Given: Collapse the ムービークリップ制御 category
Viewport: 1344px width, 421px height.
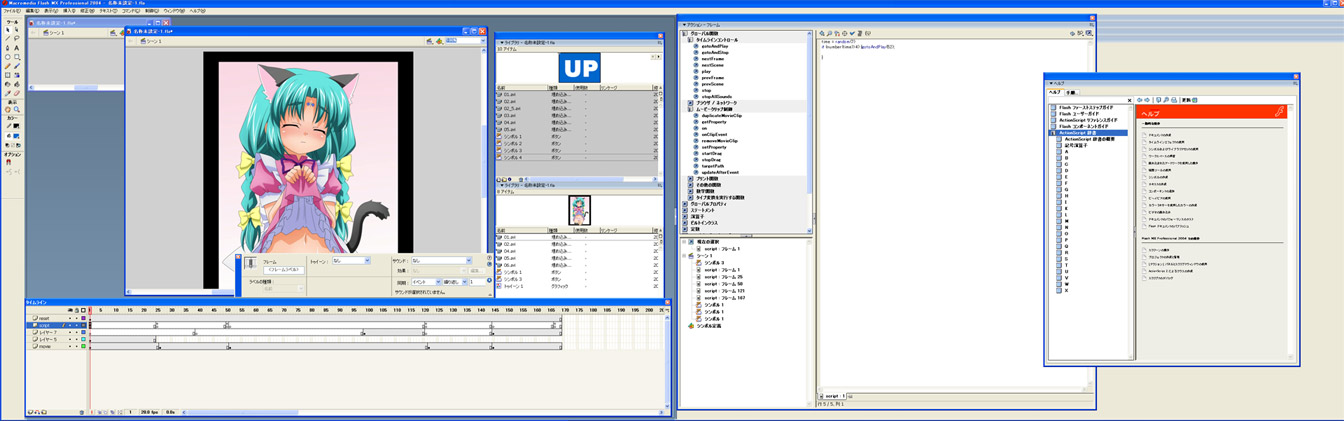Looking at the screenshot, I should (x=689, y=110).
